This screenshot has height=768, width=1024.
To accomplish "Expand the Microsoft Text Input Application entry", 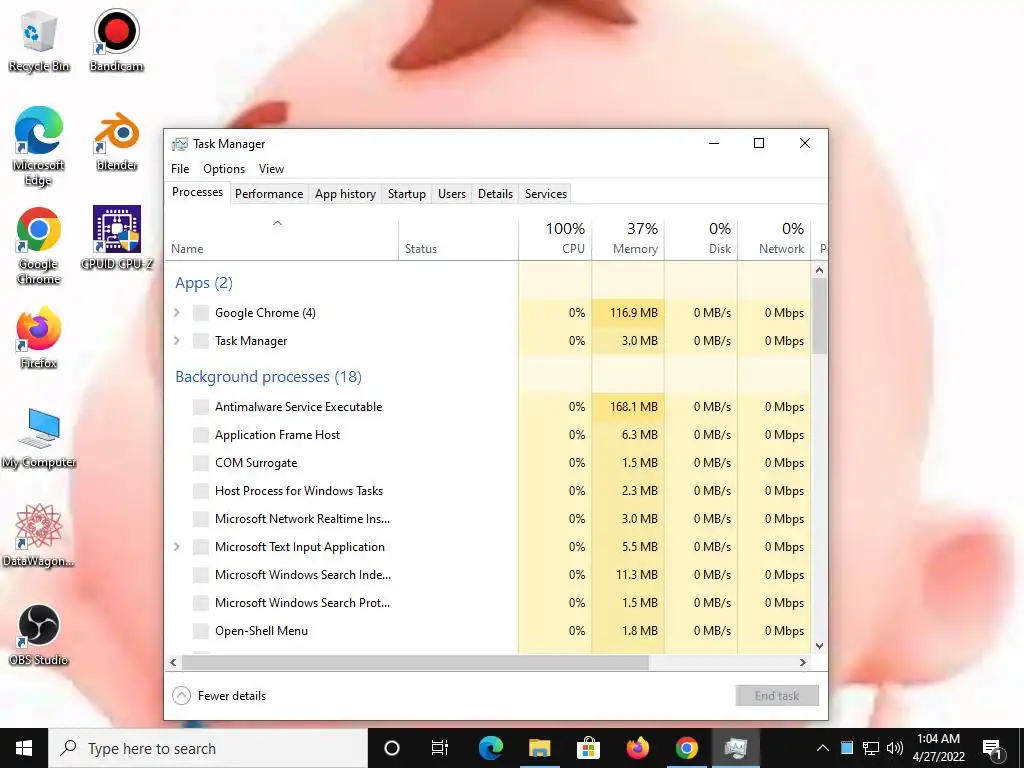I will point(176,547).
